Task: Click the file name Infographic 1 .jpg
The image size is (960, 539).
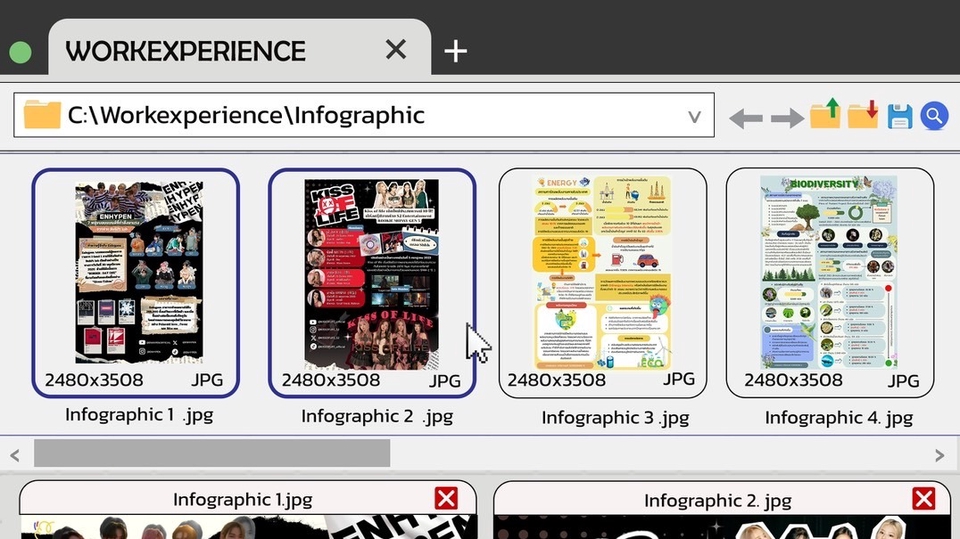Action: pos(139,415)
